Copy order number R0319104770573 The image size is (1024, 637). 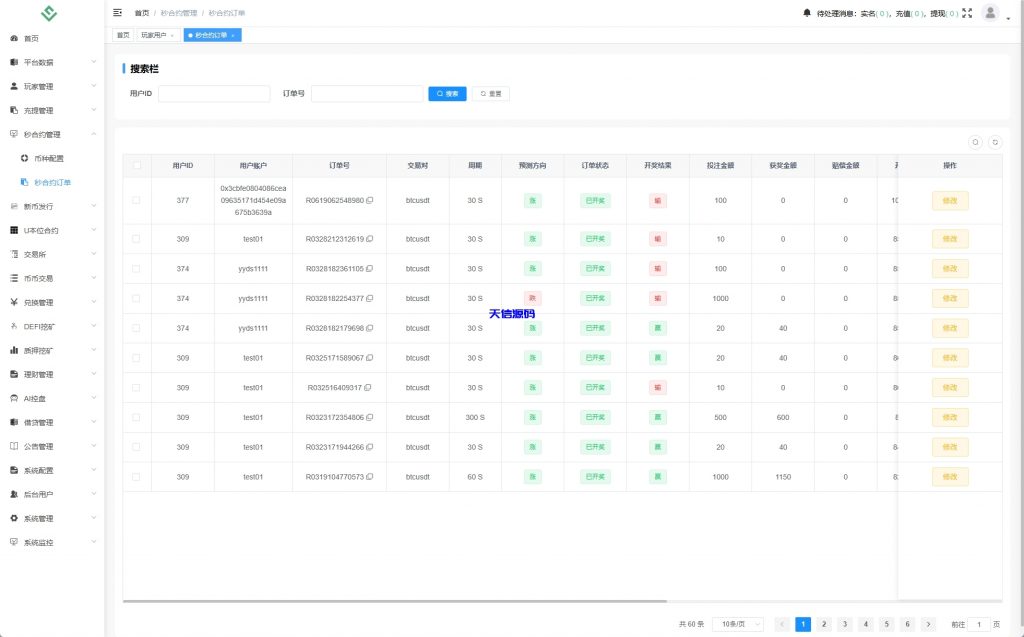click(x=370, y=477)
